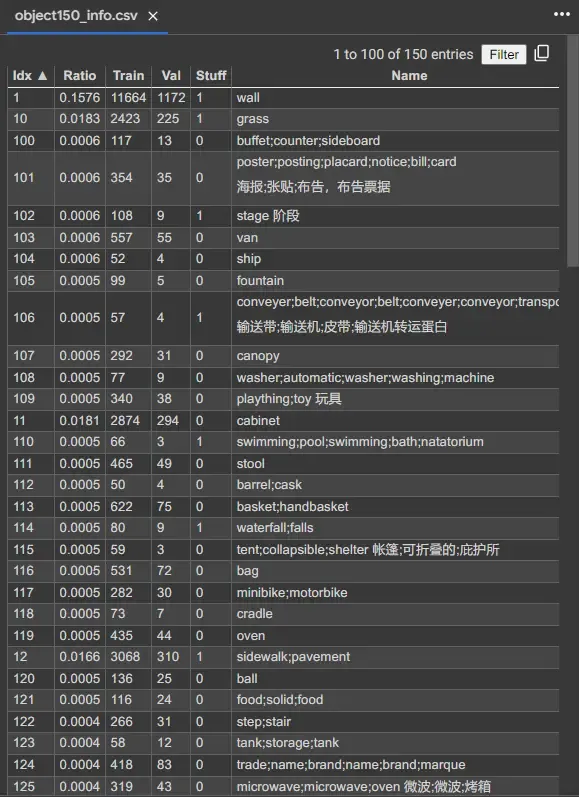Select the 'cradle' name cell
This screenshot has height=797, width=579.
(395, 614)
